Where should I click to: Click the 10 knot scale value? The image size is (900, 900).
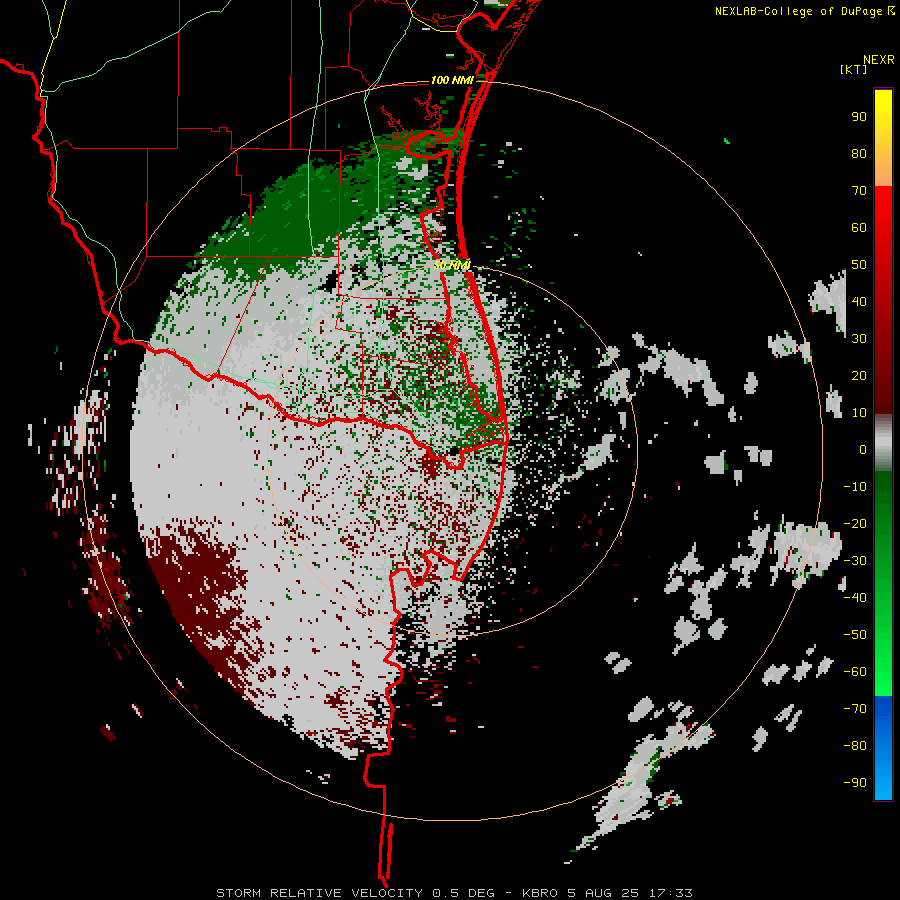click(x=859, y=413)
